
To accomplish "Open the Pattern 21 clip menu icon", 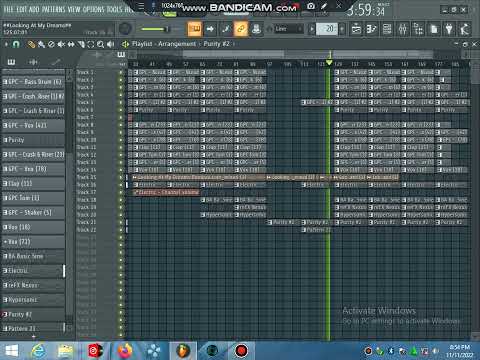I will click(304, 230).
